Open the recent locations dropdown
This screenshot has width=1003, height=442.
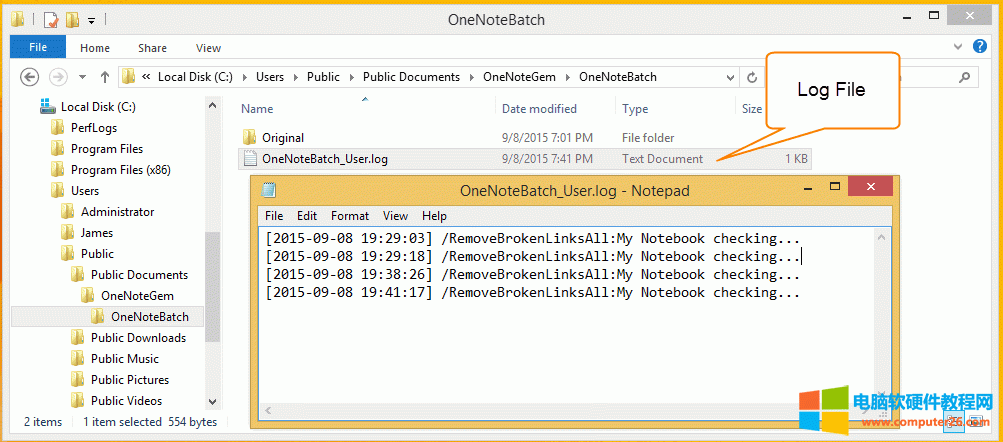tap(82, 77)
